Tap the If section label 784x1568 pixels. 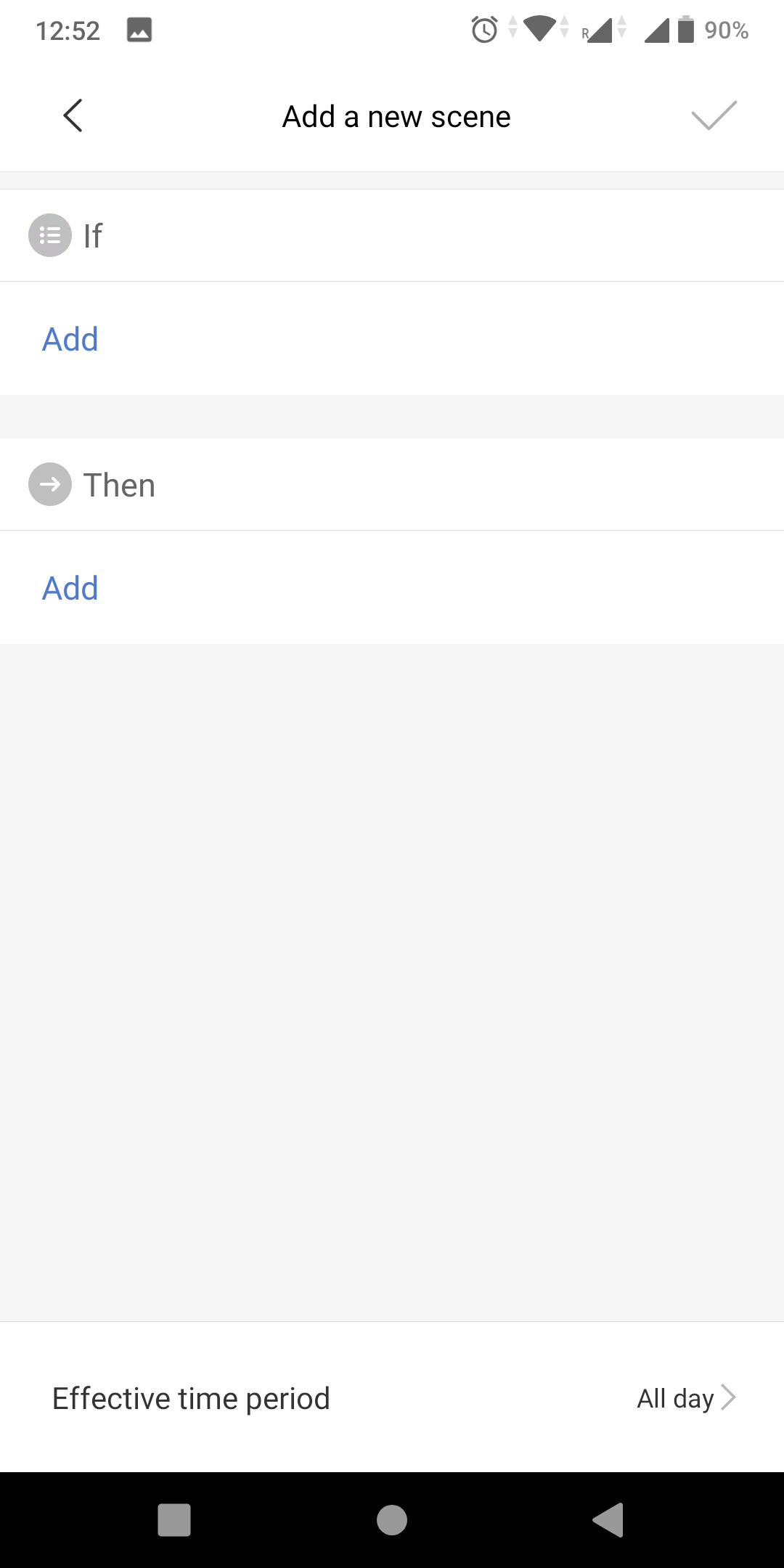[93, 236]
